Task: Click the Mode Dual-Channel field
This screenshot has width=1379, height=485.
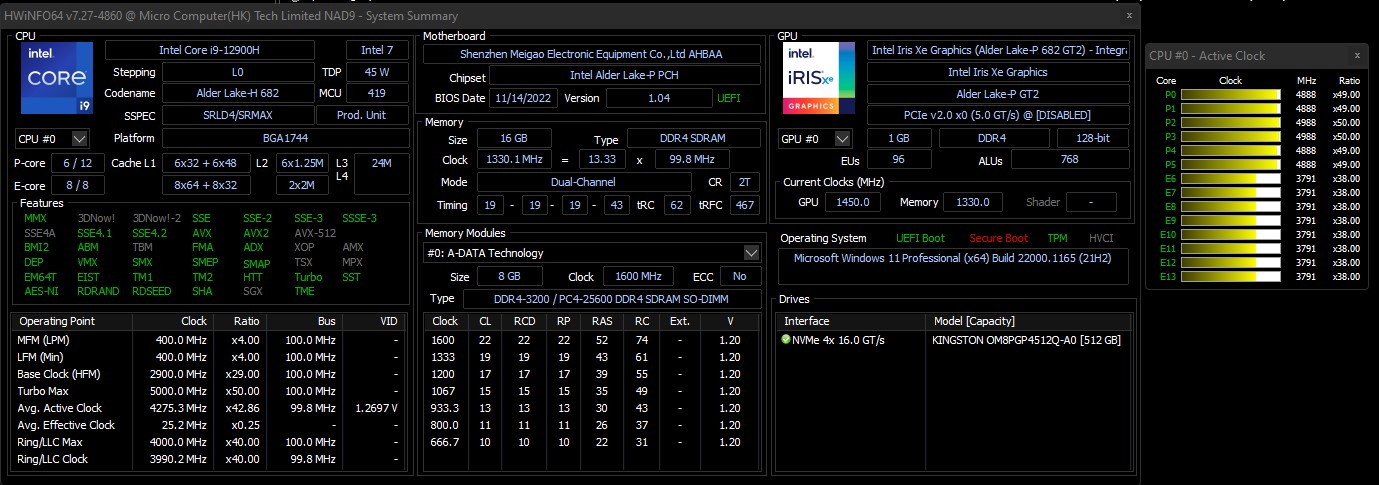Action: pos(584,182)
